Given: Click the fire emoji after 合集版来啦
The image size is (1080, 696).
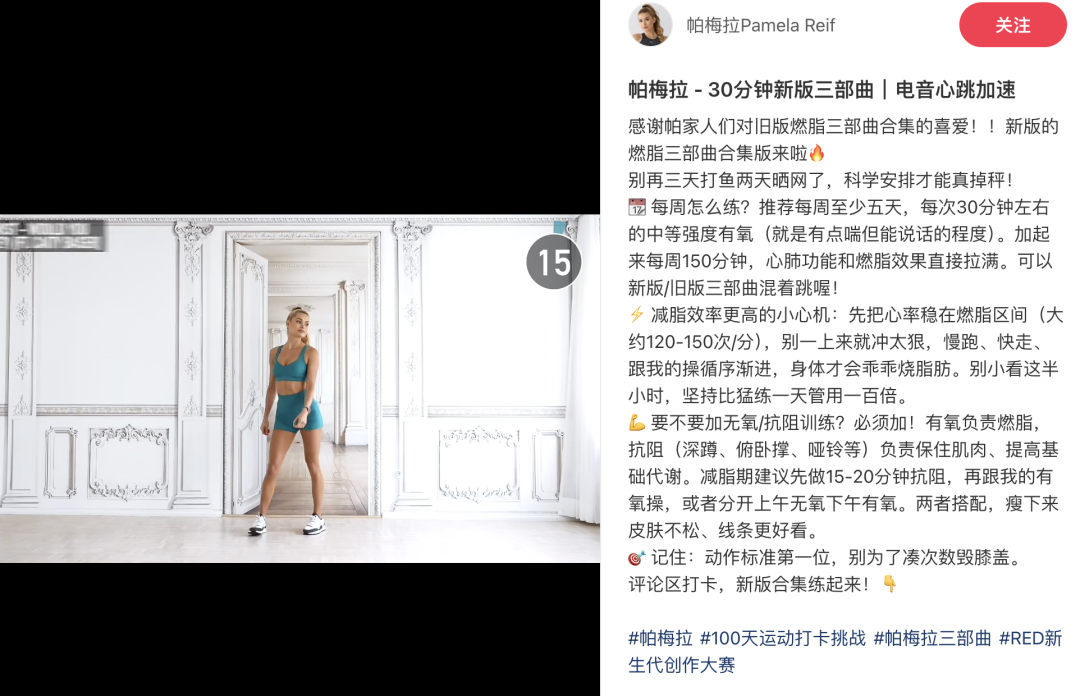Looking at the screenshot, I should (817, 153).
